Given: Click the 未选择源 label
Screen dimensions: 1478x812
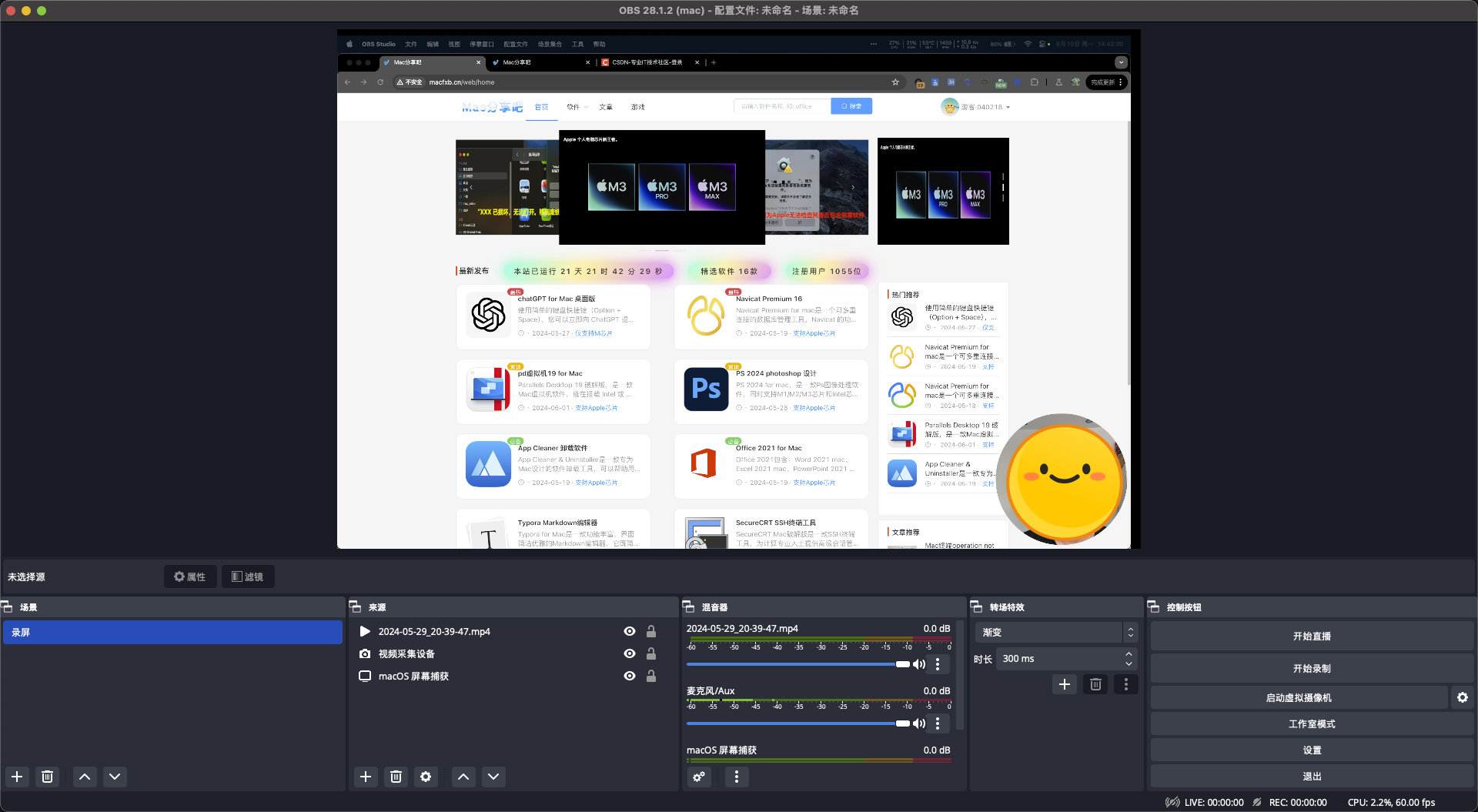Looking at the screenshot, I should coord(26,576).
